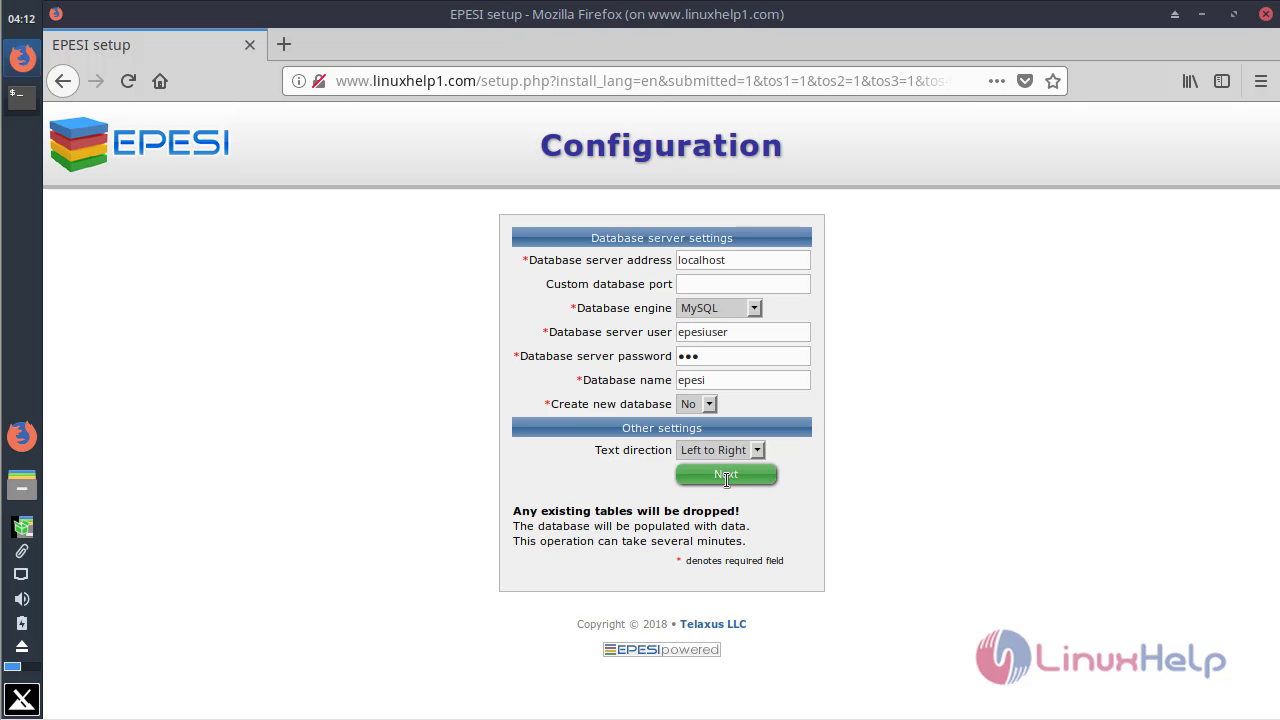This screenshot has width=1280, height=720.
Task: Open the Firefox hamburger menu
Action: coord(1261,81)
